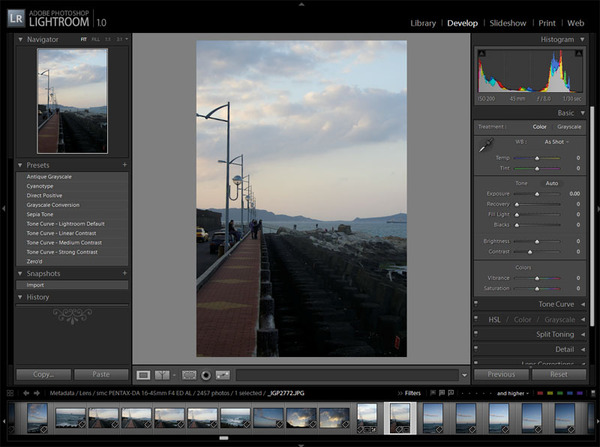Filter by rejected photos icon
The width and height of the screenshot is (600, 447).
tap(451, 393)
